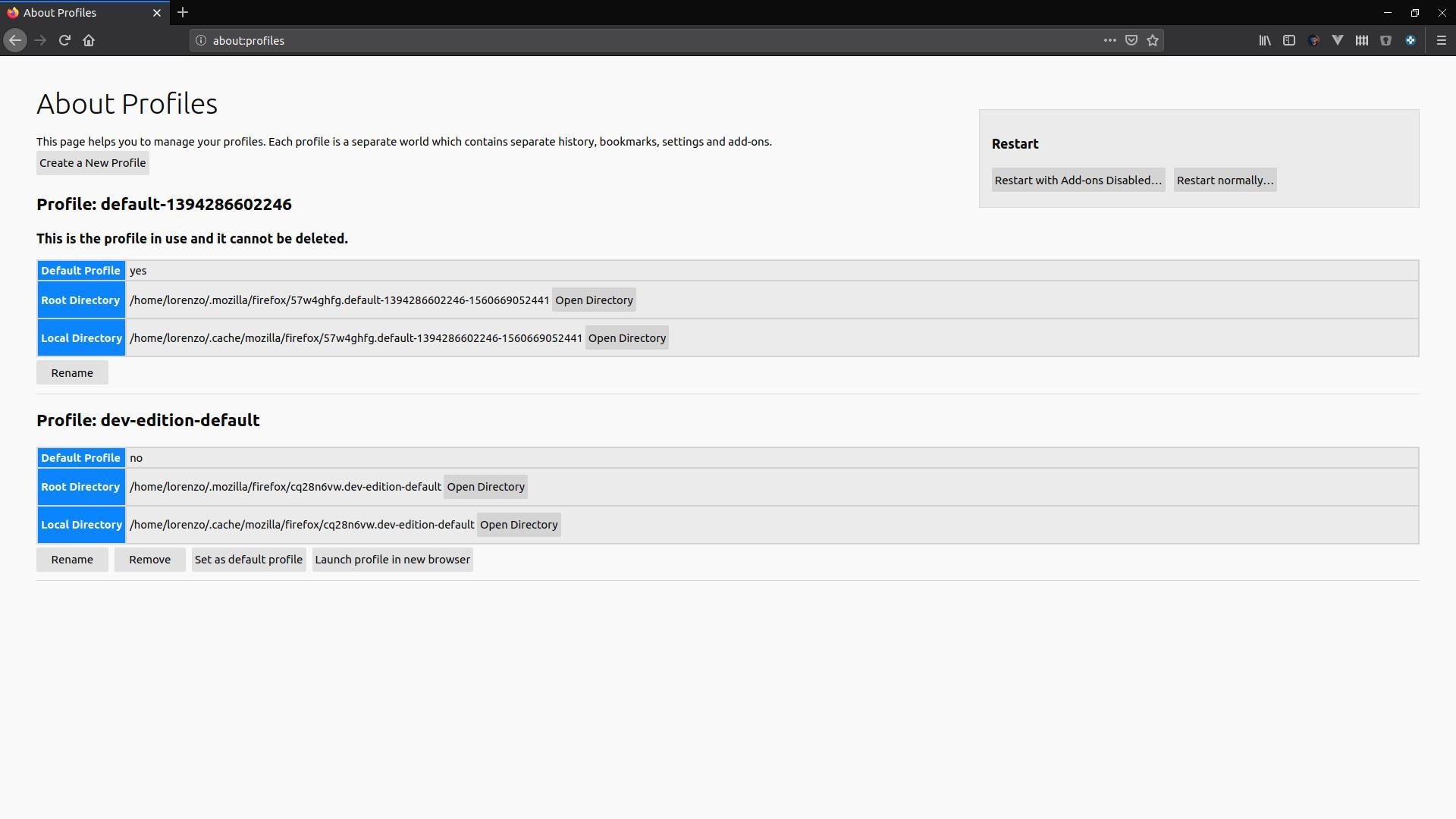Open a new tab

click(x=183, y=12)
